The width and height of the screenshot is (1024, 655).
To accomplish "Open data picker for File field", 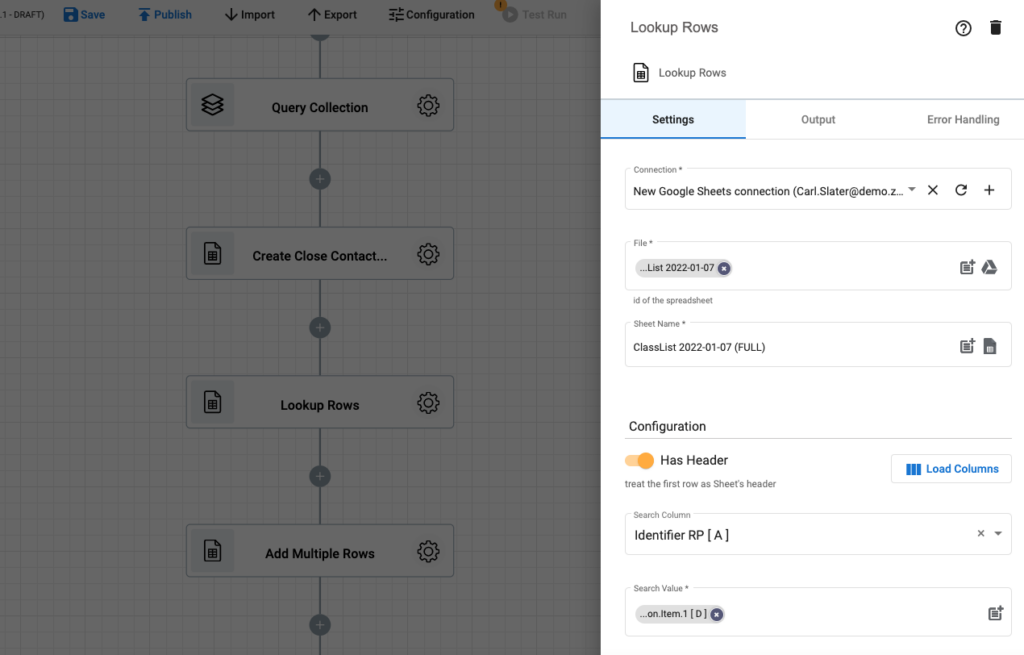I will point(967,267).
